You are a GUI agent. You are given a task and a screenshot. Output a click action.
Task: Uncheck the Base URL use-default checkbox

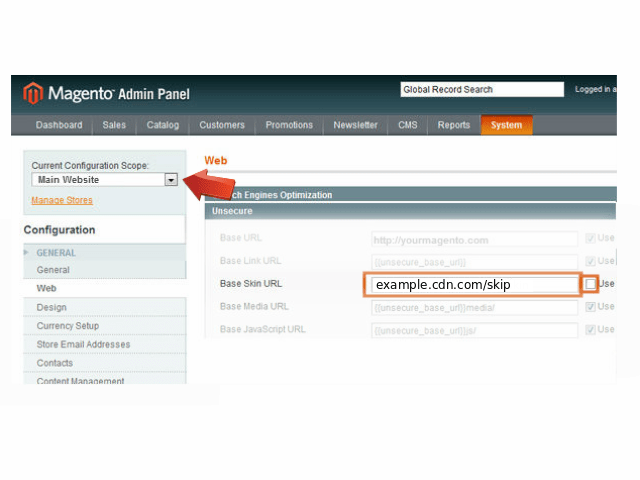pos(590,239)
